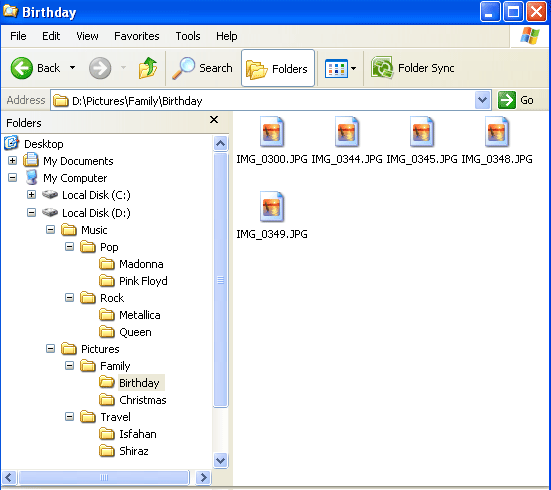Click the green Go arrow button
Screen dimensions: 551x490
(507, 100)
